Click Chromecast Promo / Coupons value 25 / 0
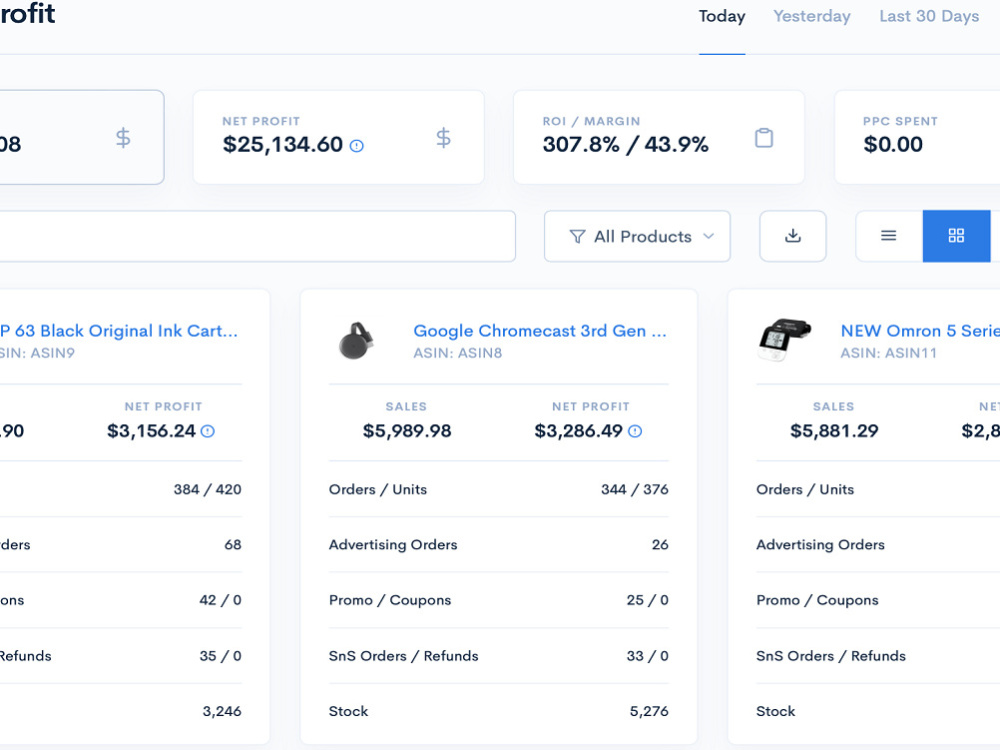 647,600
